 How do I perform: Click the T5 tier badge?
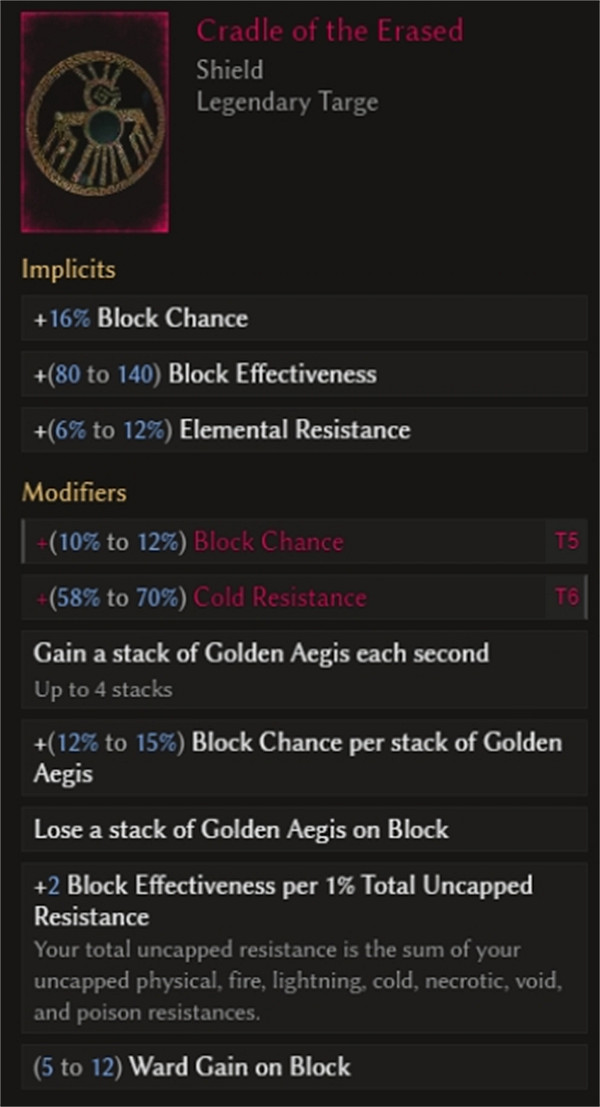point(566,542)
